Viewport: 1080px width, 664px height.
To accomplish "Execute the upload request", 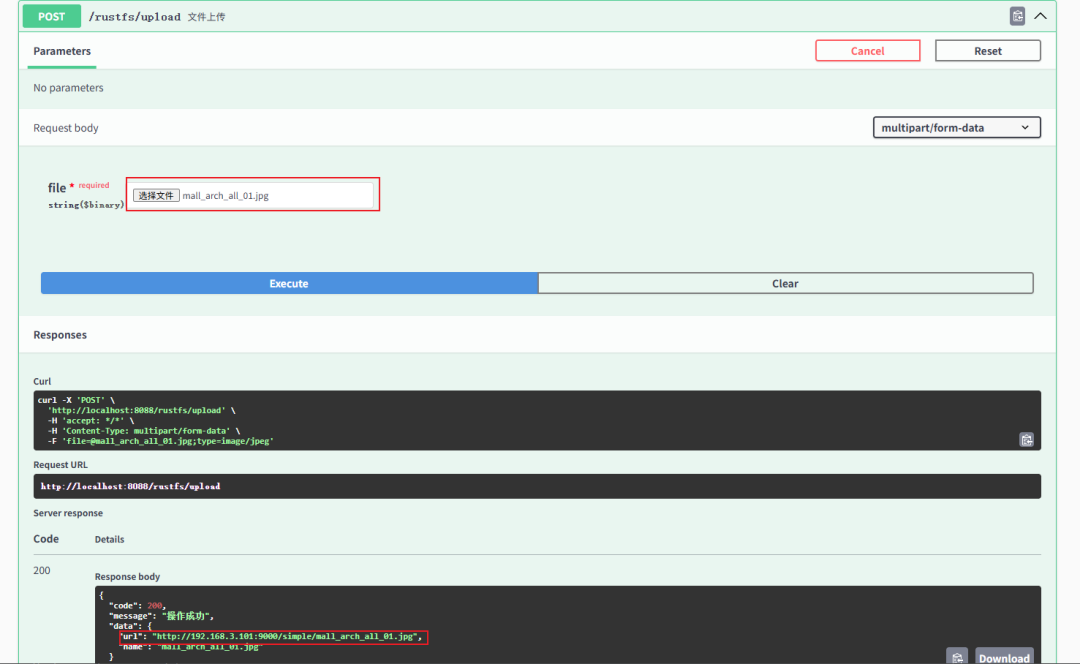I will 289,283.
